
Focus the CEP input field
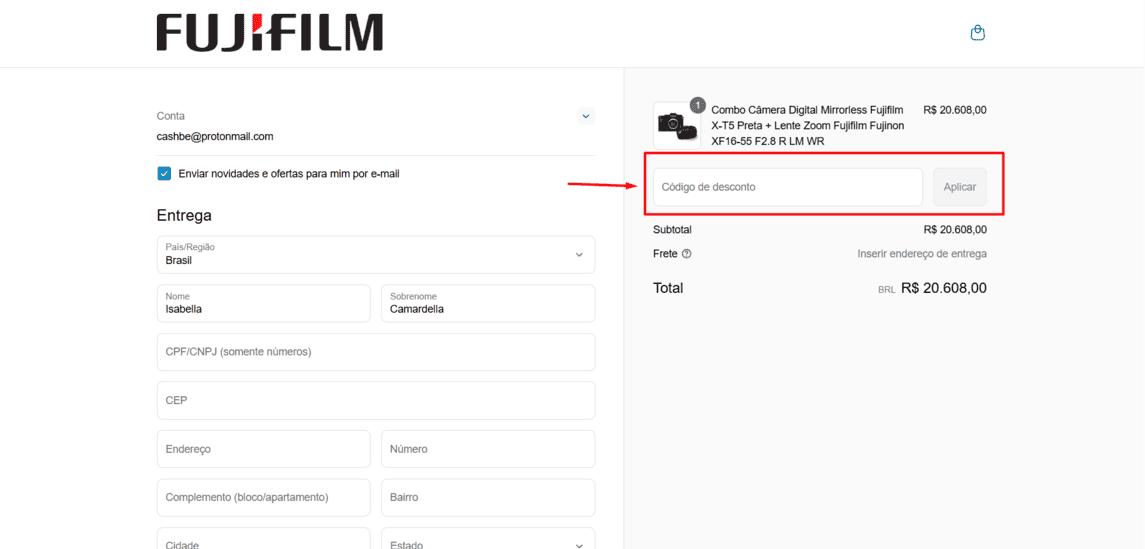376,400
